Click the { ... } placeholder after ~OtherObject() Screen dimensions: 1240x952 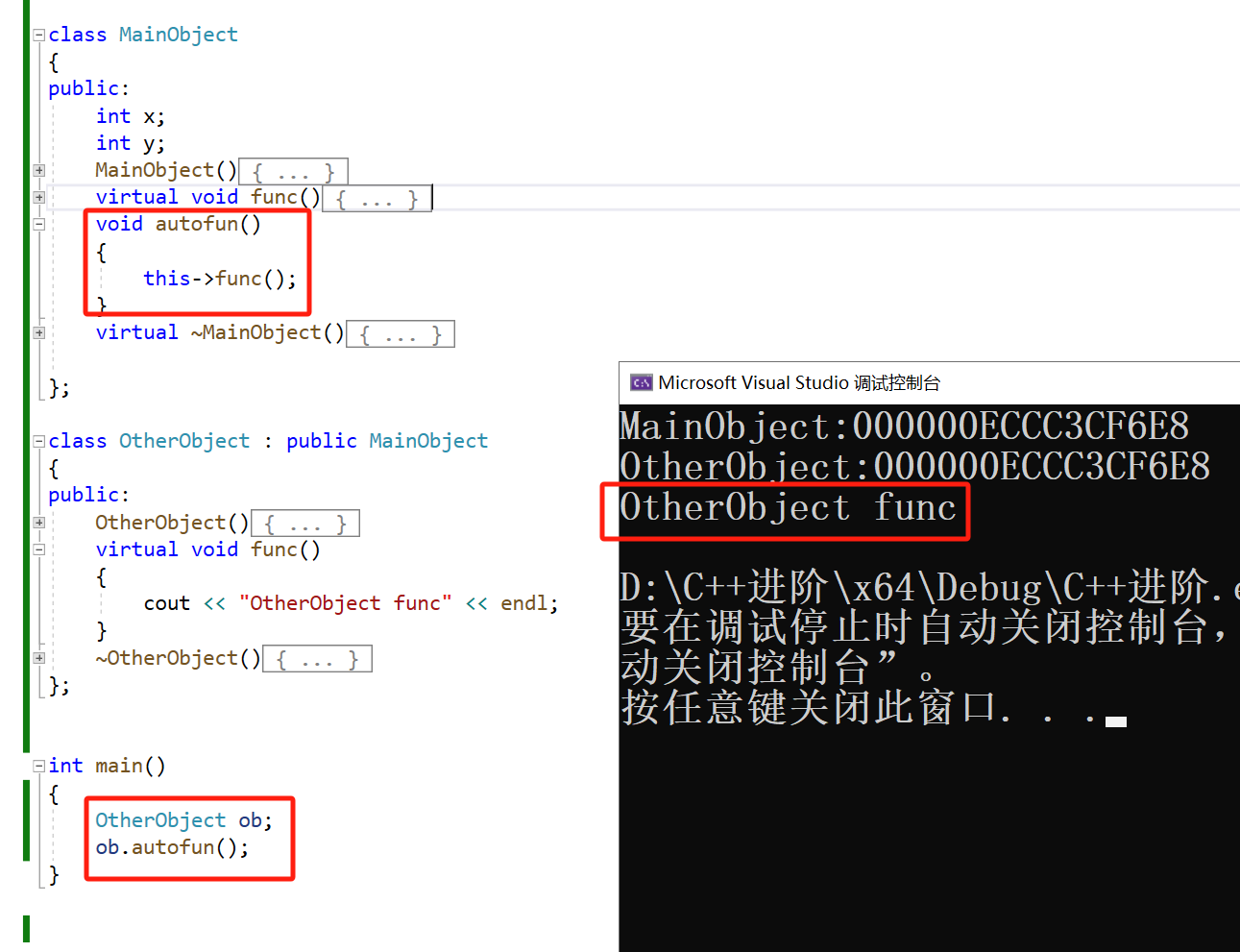coord(317,659)
